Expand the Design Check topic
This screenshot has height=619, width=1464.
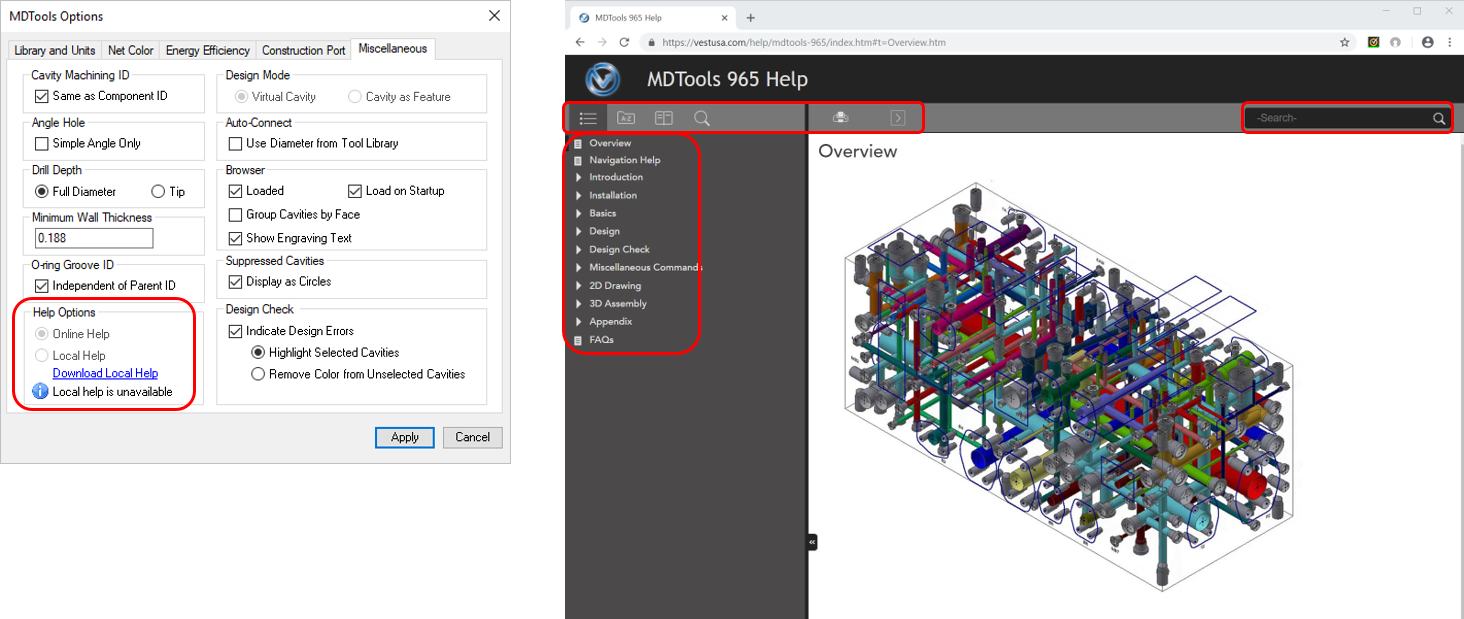coord(579,249)
